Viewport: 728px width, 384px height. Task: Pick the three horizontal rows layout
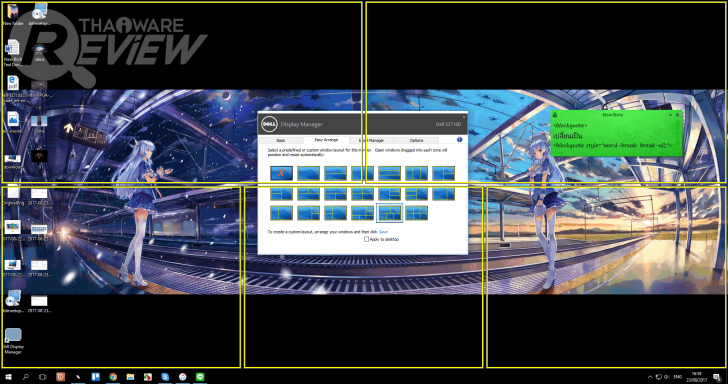point(390,173)
